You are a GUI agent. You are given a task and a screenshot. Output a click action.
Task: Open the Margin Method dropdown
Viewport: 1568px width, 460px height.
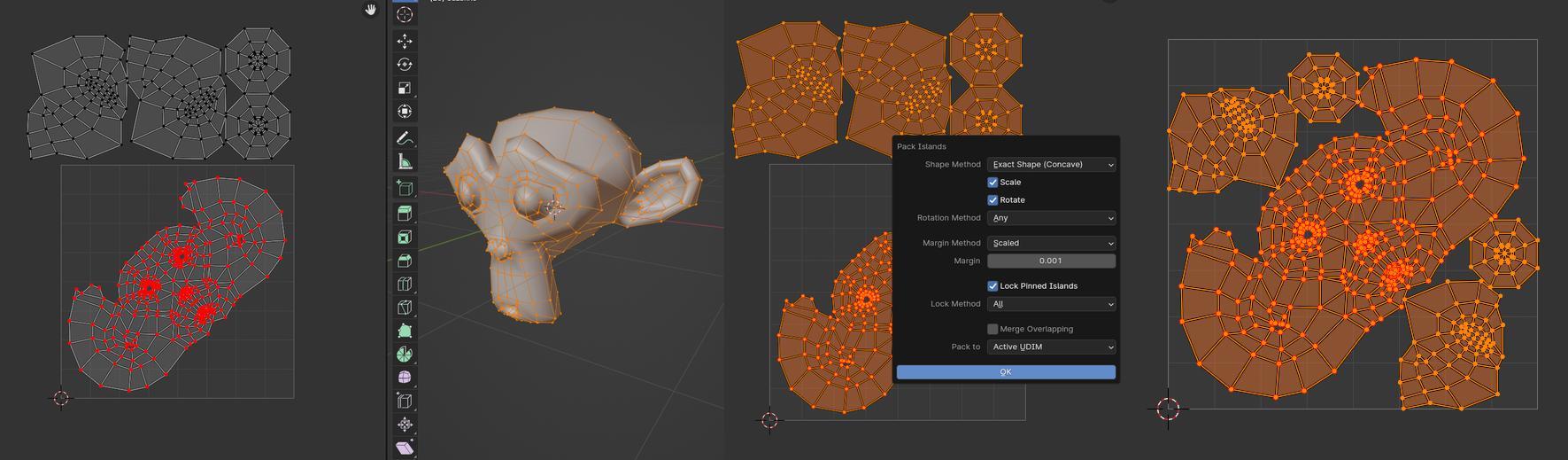click(x=1051, y=243)
